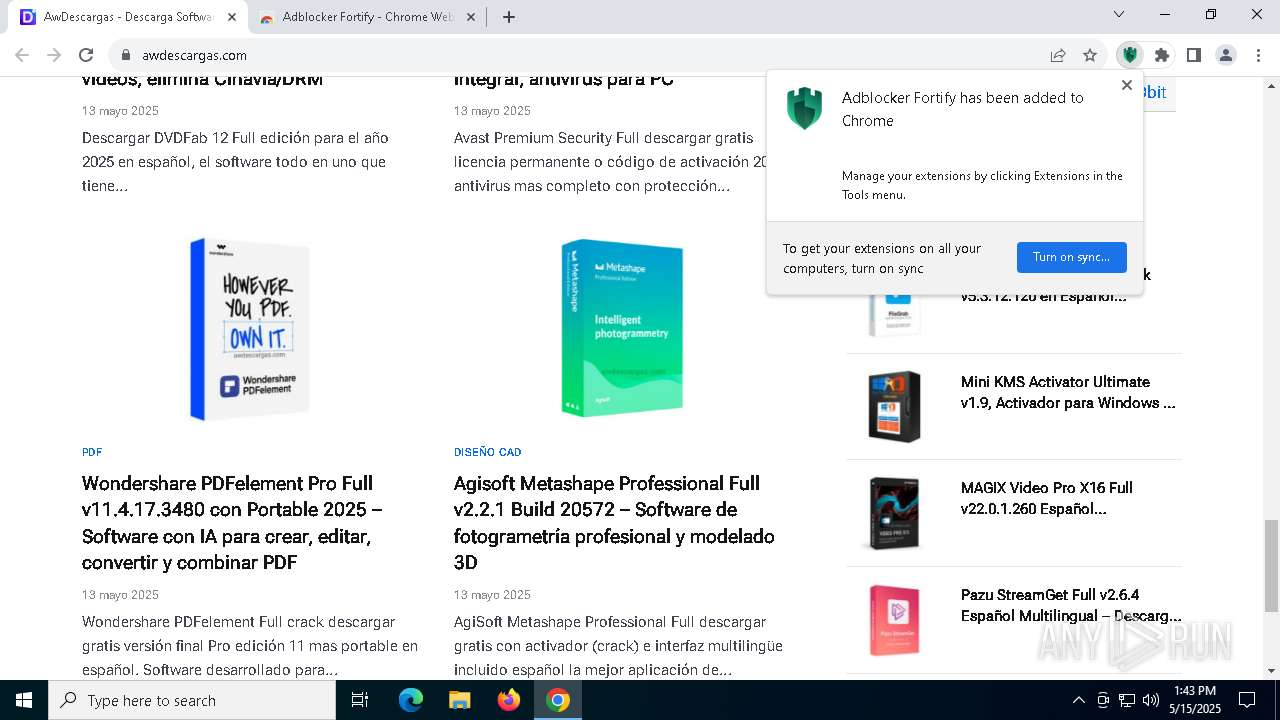Close the AwDescargas tab

click(x=232, y=17)
